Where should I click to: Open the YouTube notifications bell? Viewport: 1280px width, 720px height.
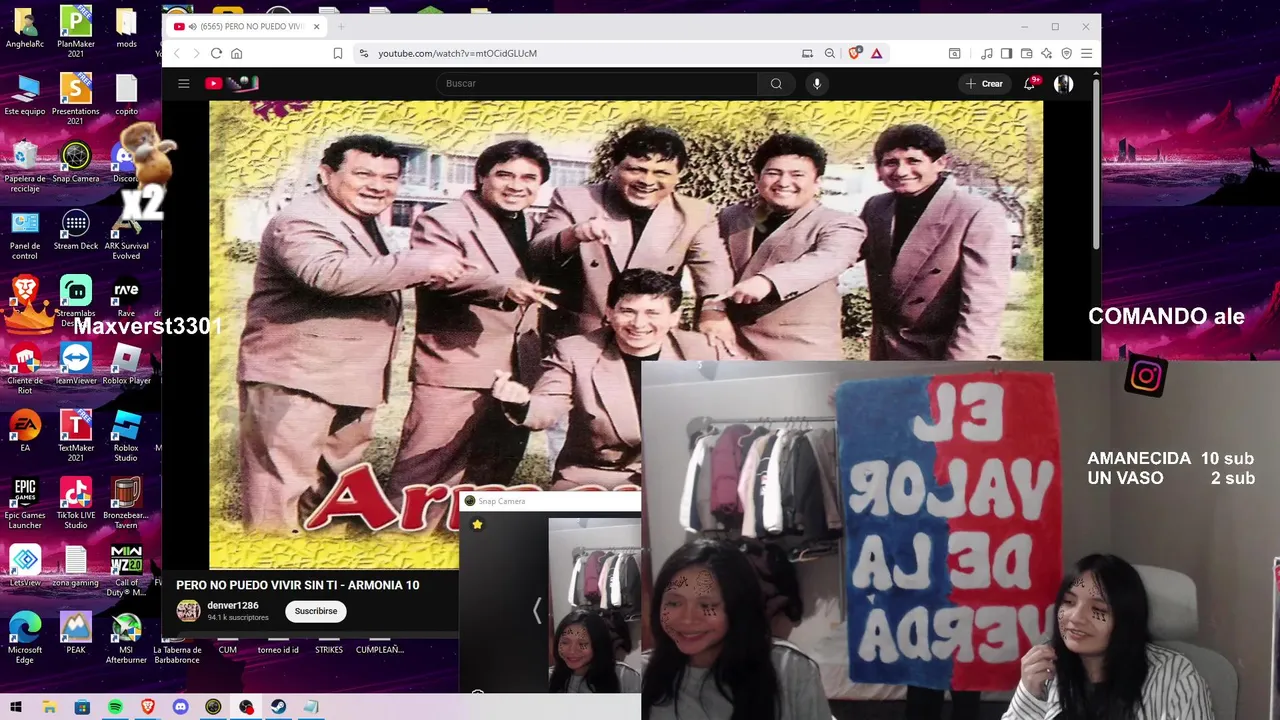(x=1030, y=84)
